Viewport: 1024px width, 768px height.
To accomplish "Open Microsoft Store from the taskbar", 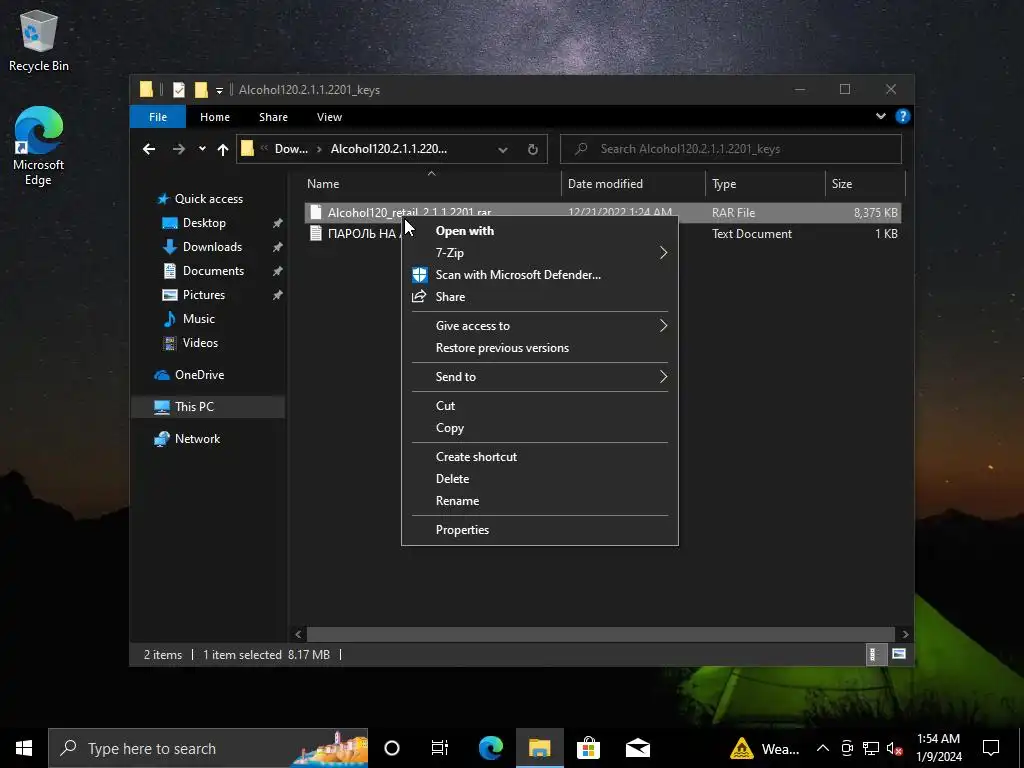I will 588,748.
